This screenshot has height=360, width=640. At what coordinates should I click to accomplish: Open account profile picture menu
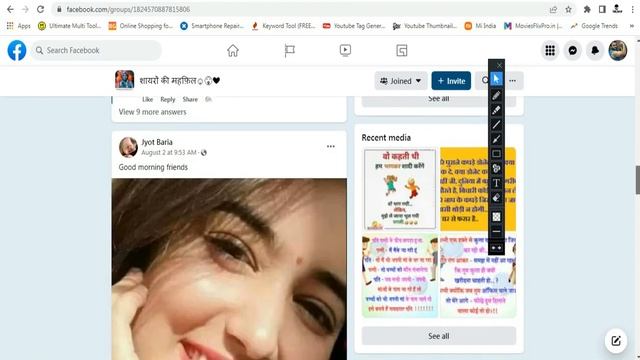[x=618, y=50]
